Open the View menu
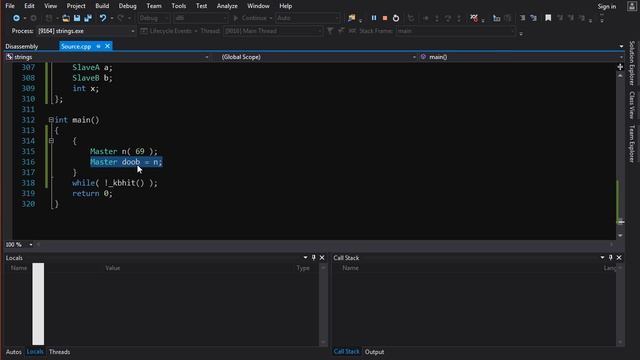 tap(51, 6)
